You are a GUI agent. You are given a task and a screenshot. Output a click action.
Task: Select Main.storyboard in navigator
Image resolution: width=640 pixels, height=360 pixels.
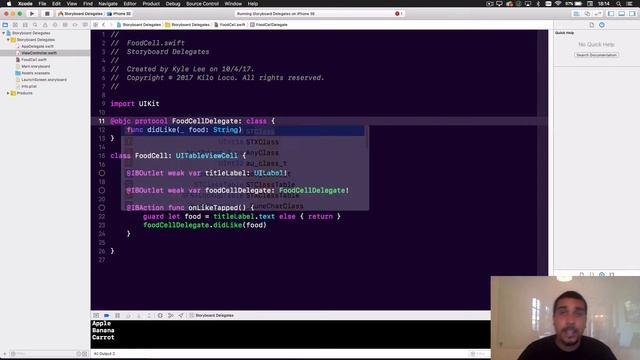[36, 66]
